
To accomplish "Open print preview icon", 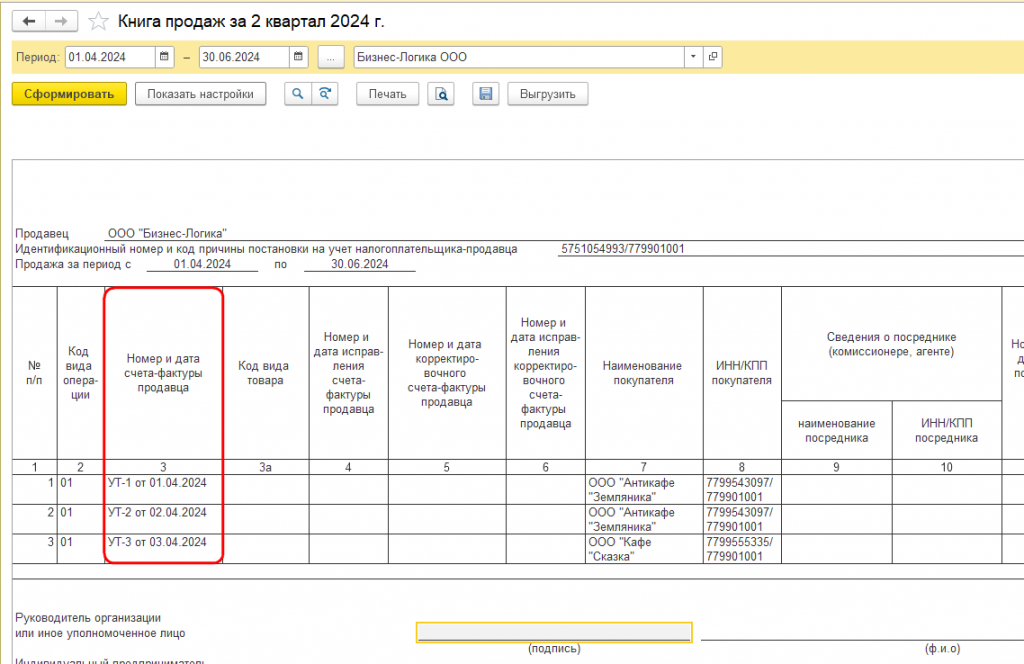I will [x=441, y=94].
